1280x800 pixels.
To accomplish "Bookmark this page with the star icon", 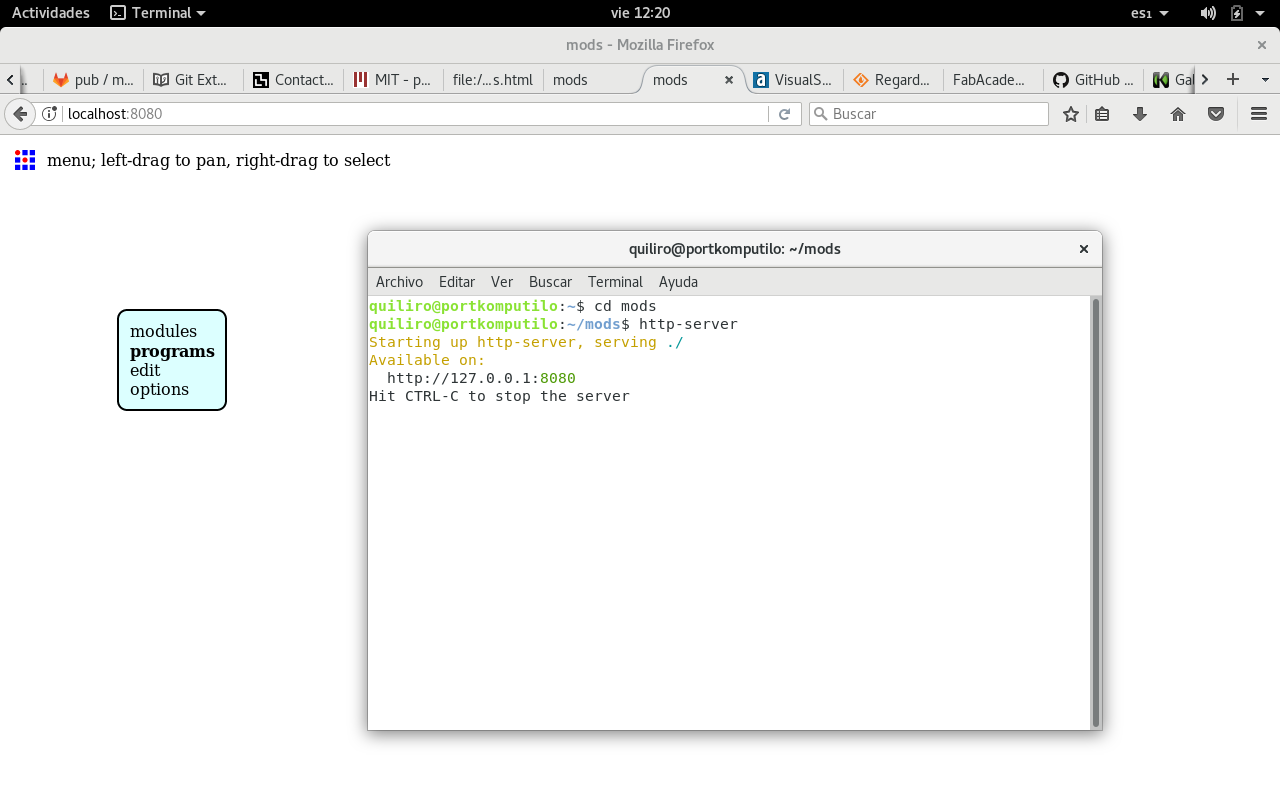I will (1071, 114).
